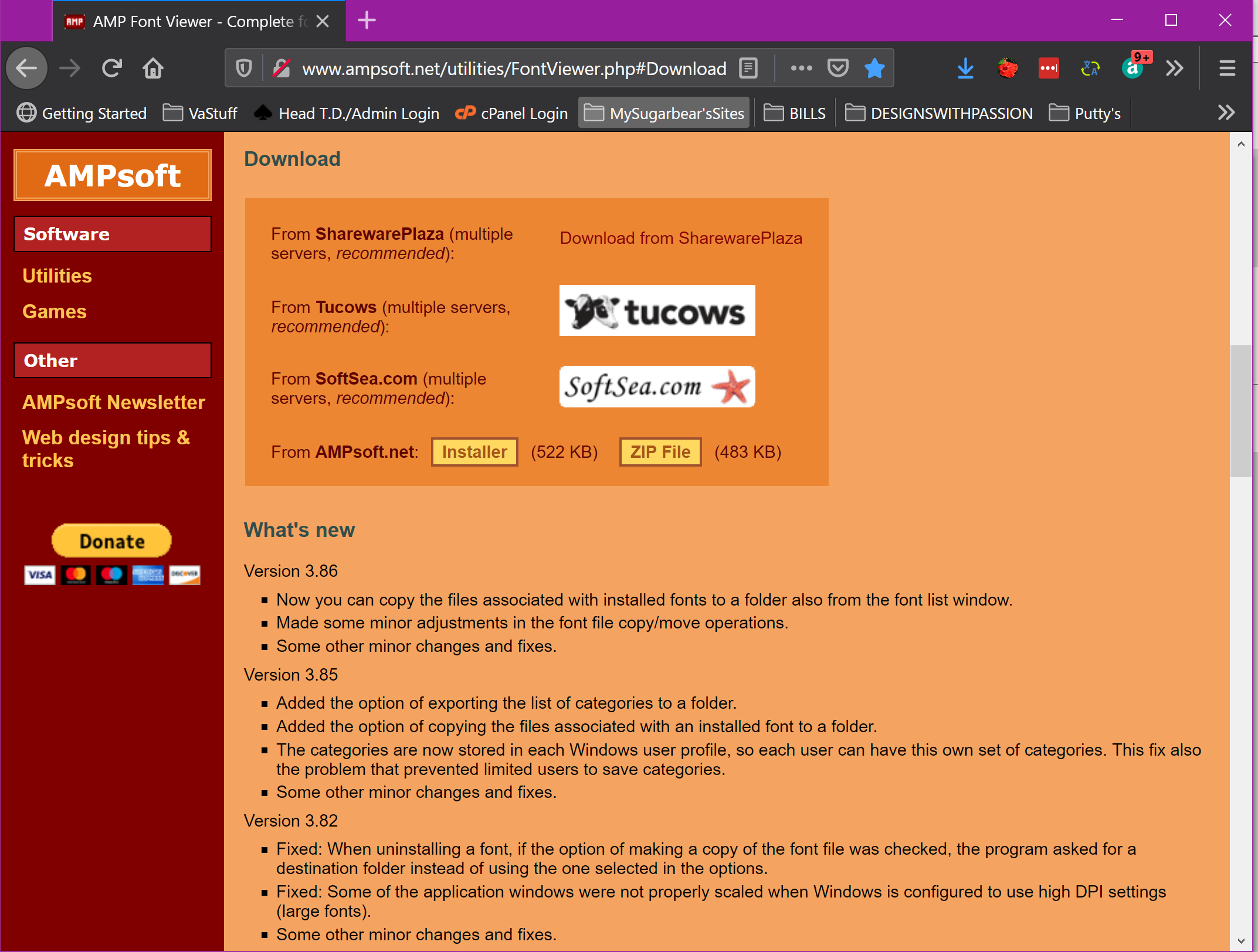Open a new browser tab
The width and height of the screenshot is (1258, 952).
[x=367, y=21]
